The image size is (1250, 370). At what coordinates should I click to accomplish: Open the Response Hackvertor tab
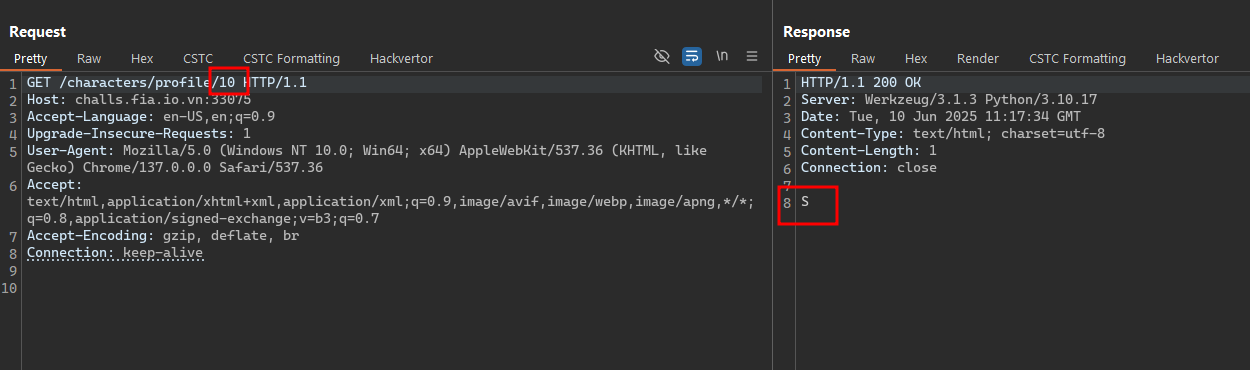[x=1187, y=59]
